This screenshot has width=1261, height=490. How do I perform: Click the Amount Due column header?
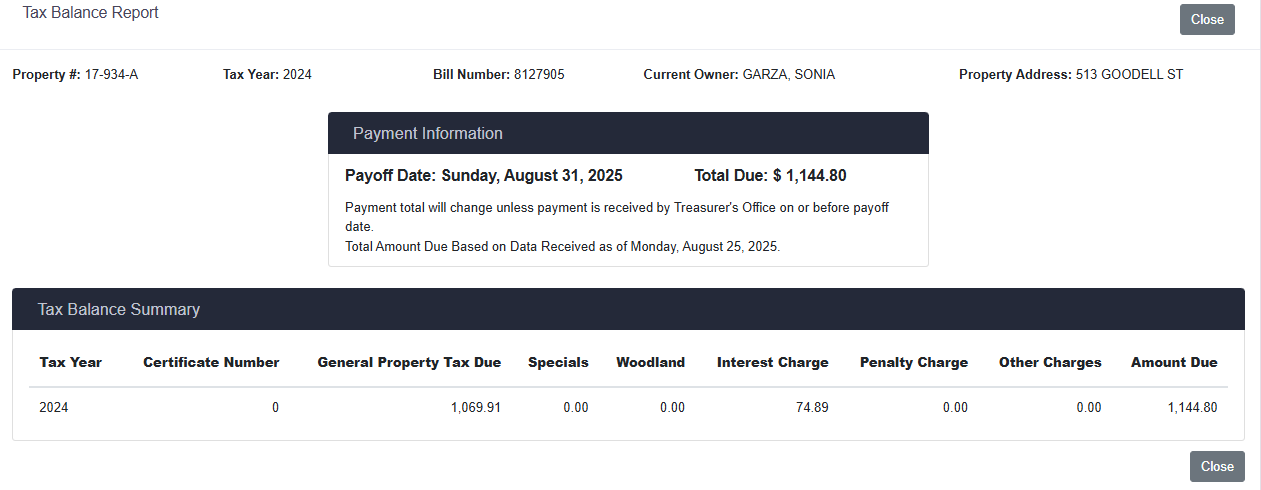coord(1174,363)
